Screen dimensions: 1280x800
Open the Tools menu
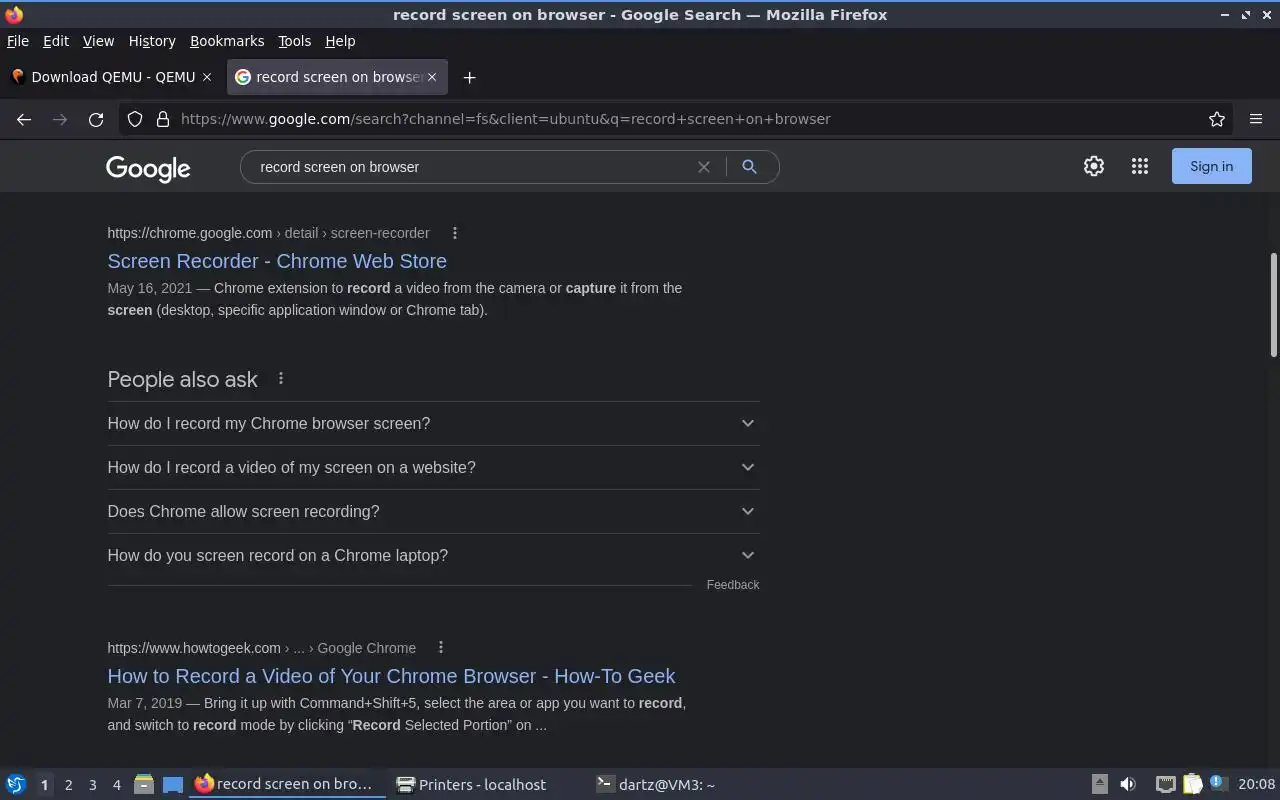[294, 41]
